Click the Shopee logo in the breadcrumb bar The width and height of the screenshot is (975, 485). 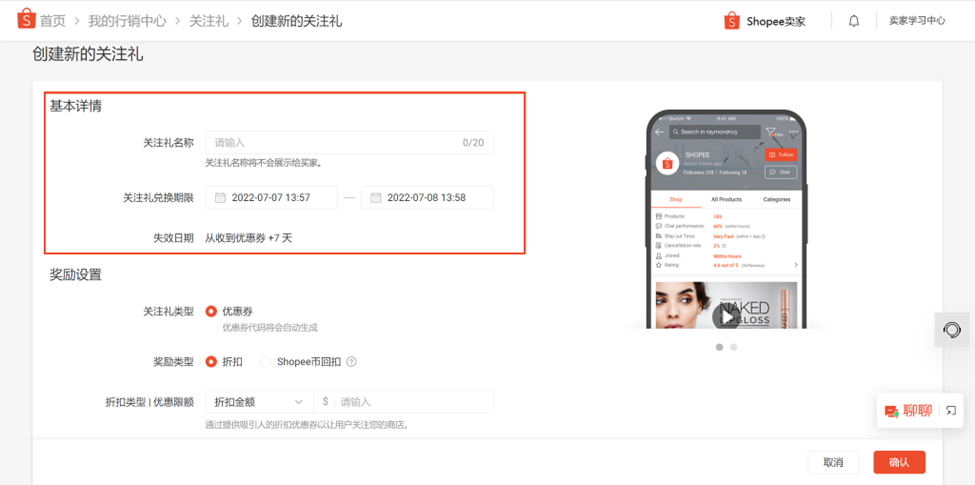(x=26, y=20)
